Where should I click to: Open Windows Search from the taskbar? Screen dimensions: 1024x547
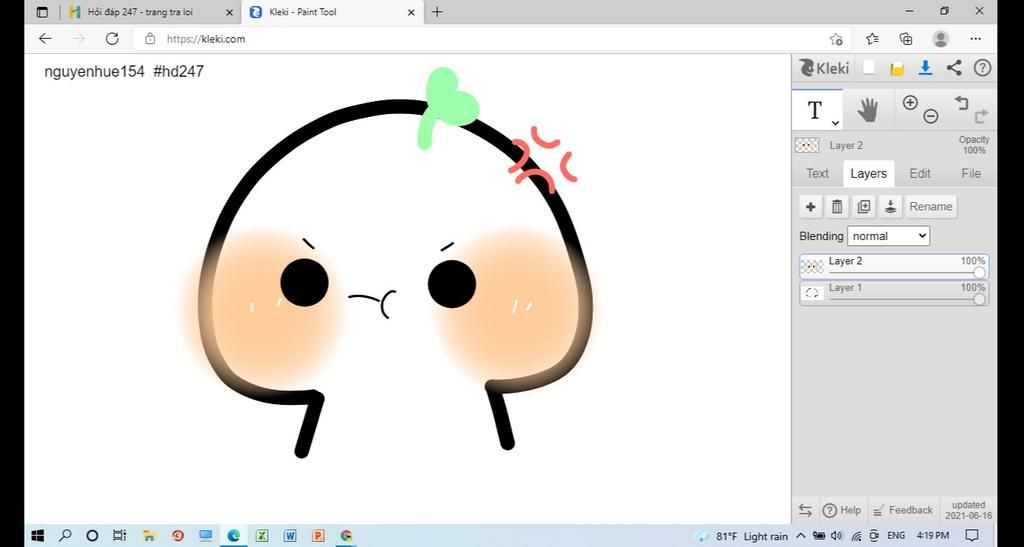click(65, 536)
